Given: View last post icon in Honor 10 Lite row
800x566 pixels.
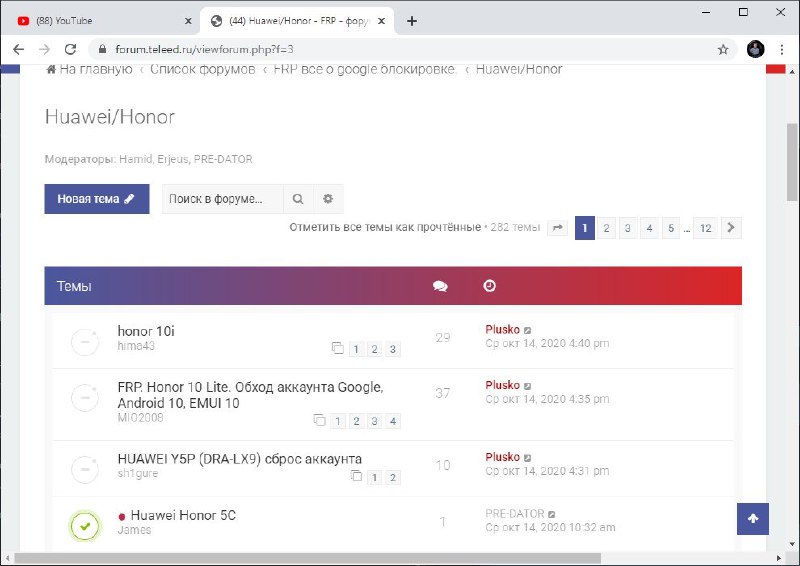Looking at the screenshot, I should [528, 386].
